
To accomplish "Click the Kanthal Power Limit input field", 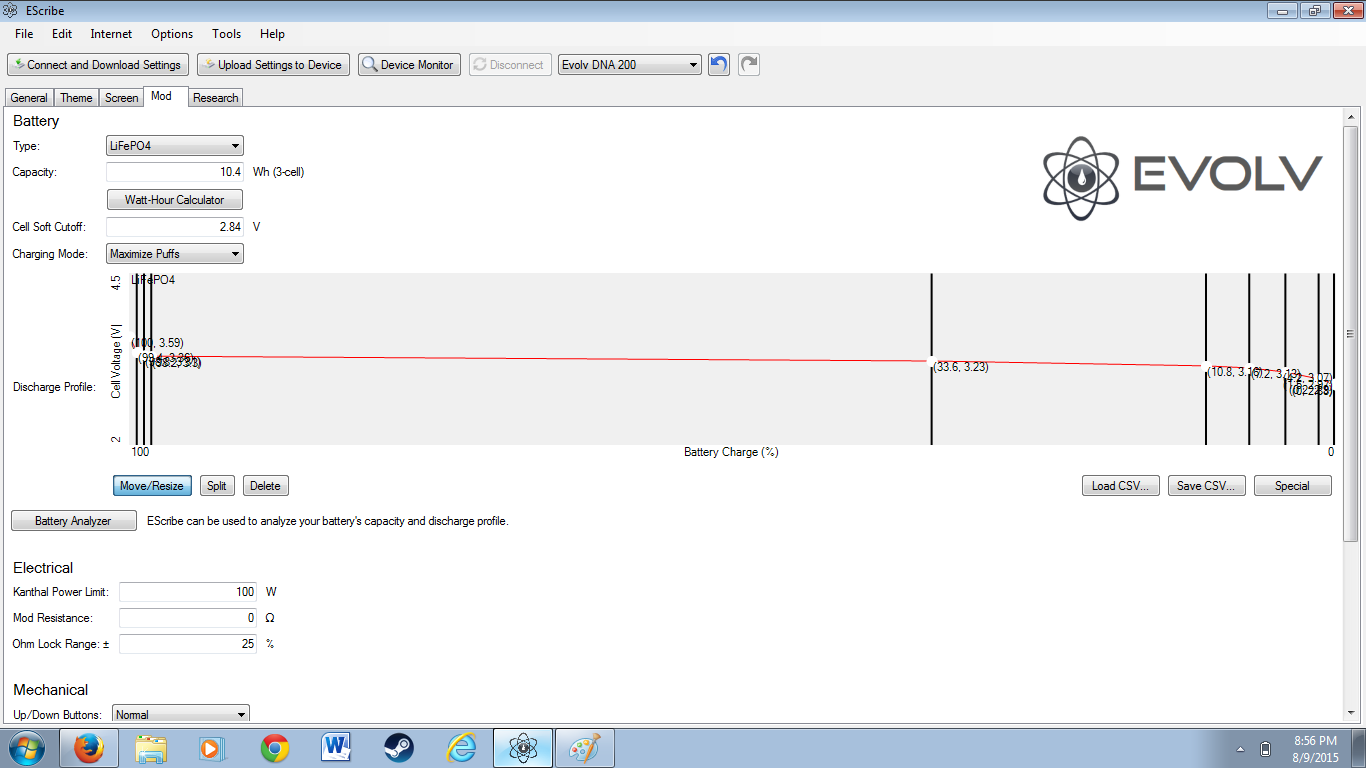I will pyautogui.click(x=187, y=592).
